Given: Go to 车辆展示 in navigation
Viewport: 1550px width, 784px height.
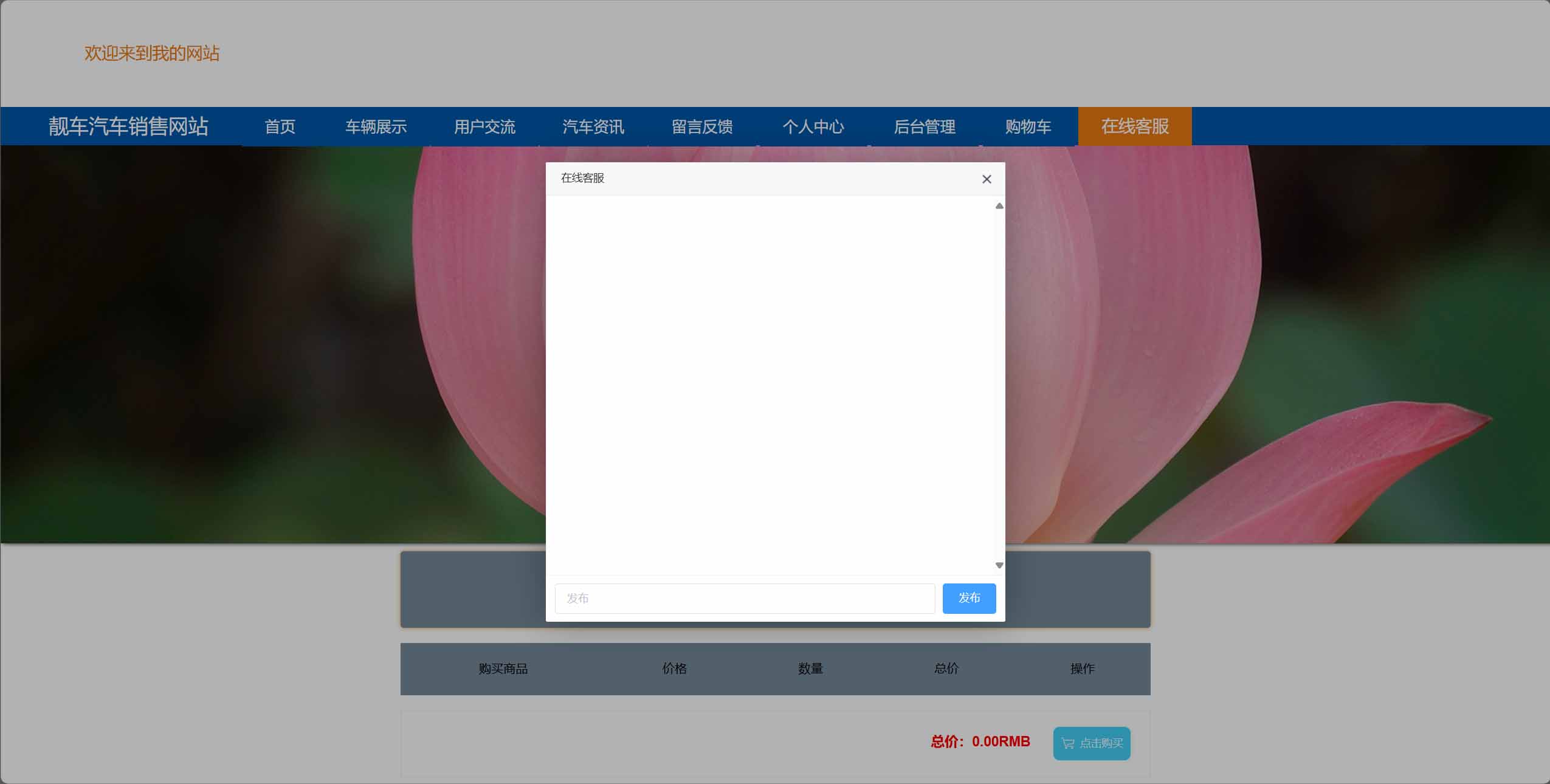Looking at the screenshot, I should click(376, 126).
